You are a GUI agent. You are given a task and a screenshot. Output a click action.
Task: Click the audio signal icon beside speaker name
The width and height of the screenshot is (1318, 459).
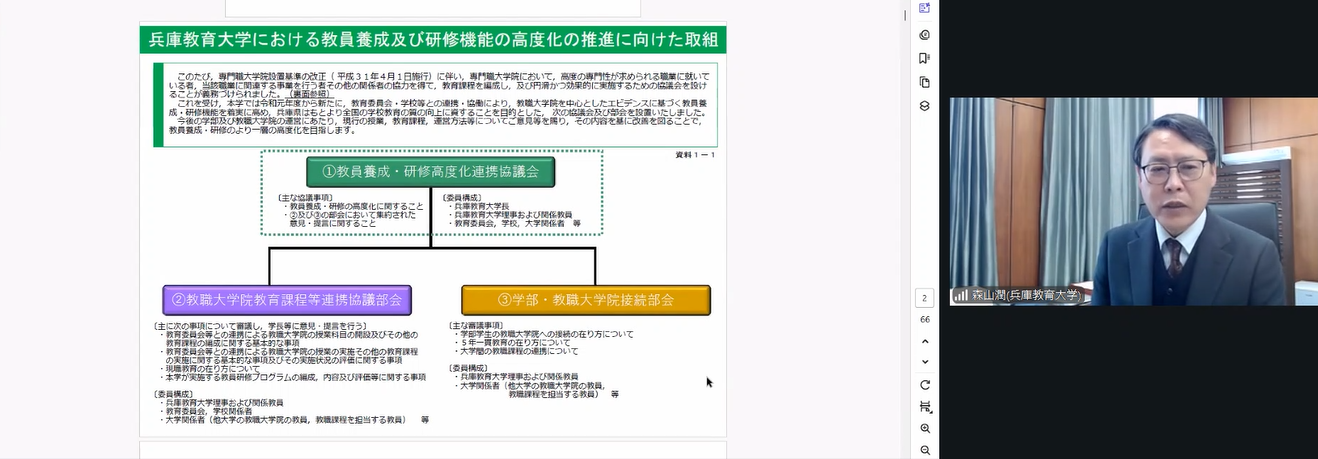(x=961, y=295)
